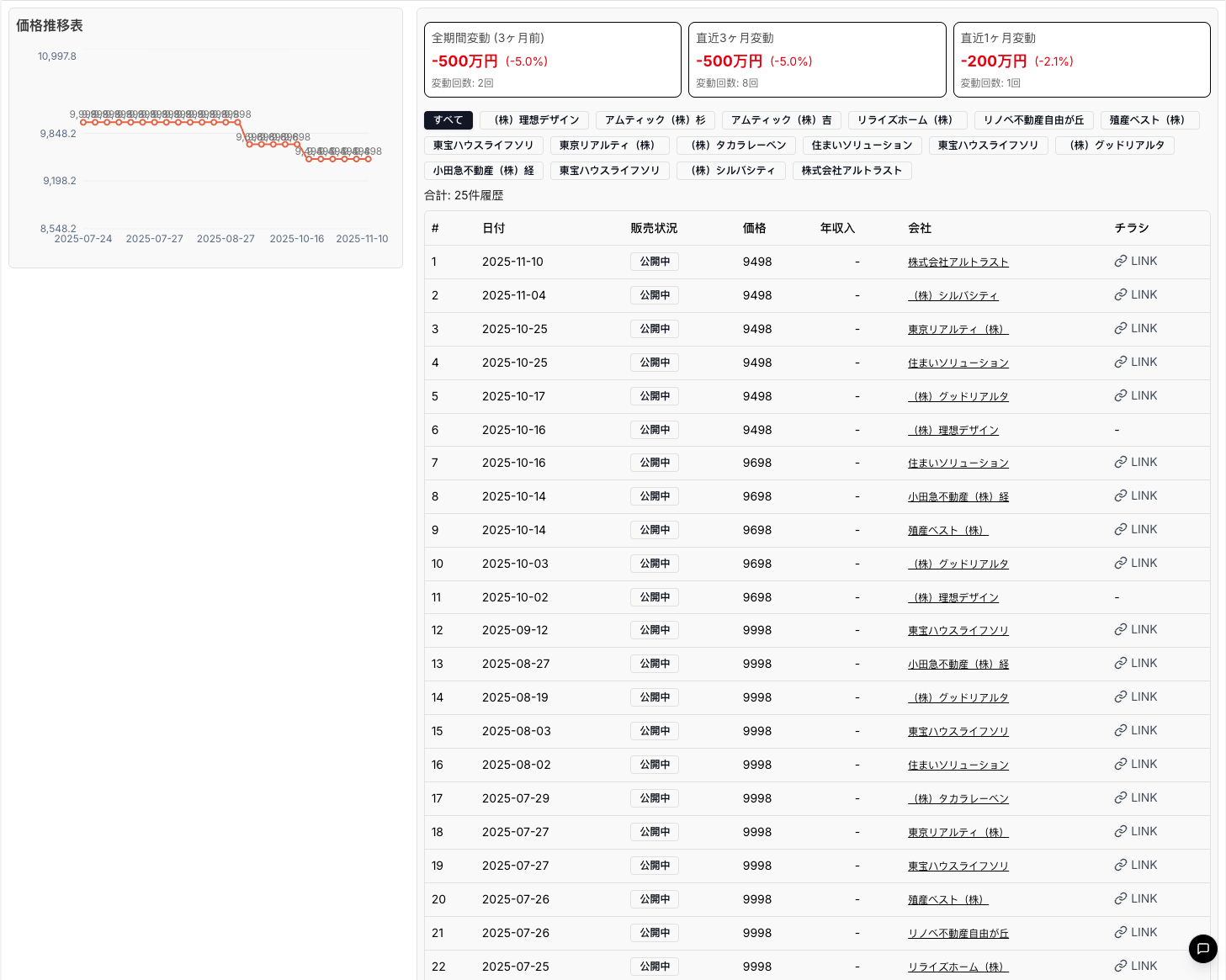
Task: Open flyer link icon in row 17
Action: [x=1121, y=798]
